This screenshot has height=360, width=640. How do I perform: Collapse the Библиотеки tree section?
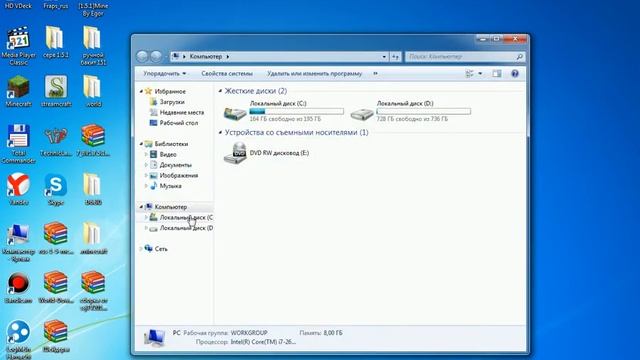(141, 144)
